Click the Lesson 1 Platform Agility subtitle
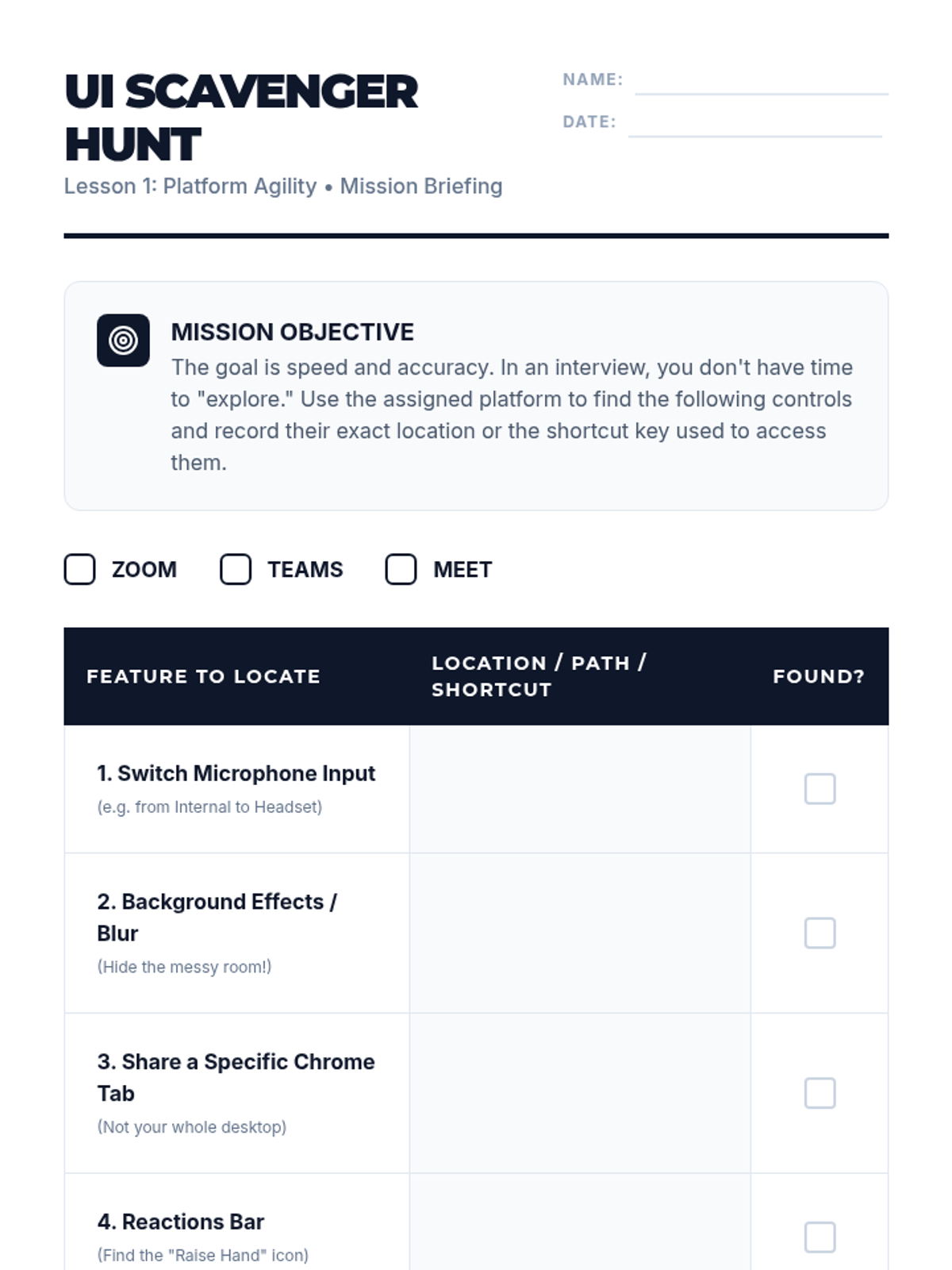This screenshot has width=952, height=1270. (283, 187)
